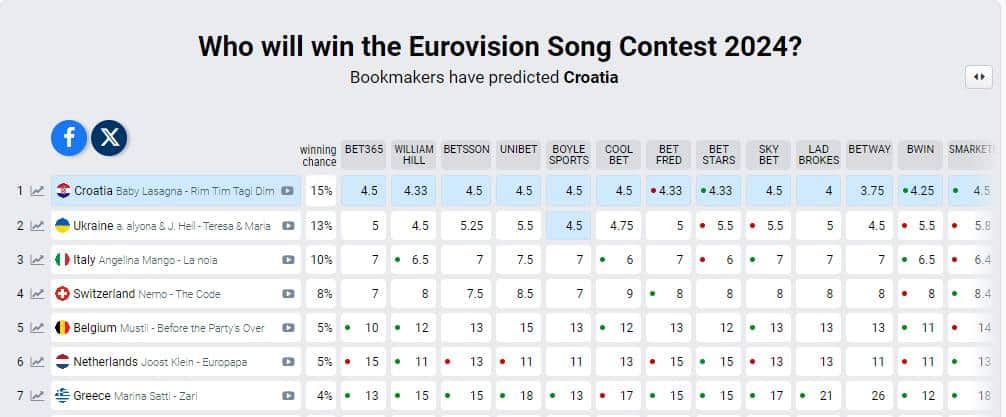This screenshot has width=1006, height=417.
Task: Share odds on Facebook icon
Action: pos(69,138)
